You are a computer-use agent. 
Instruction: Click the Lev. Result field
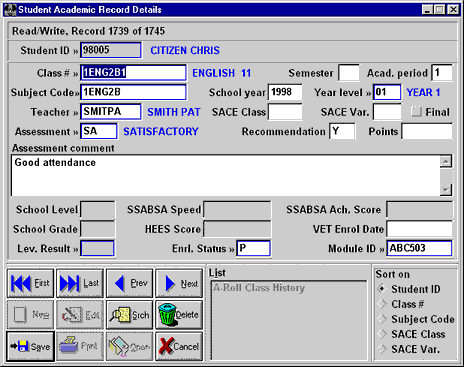tap(98, 249)
